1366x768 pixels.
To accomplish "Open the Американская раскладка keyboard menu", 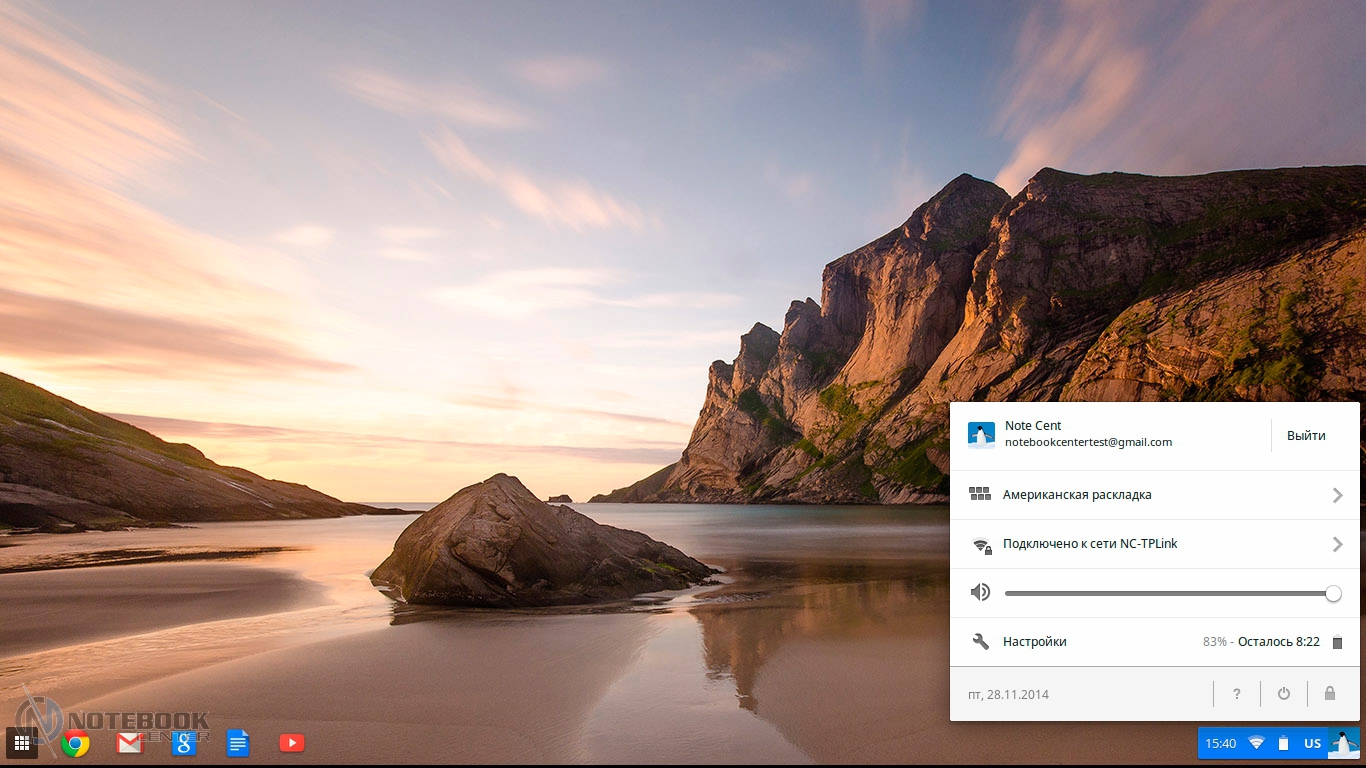I will point(1077,495).
